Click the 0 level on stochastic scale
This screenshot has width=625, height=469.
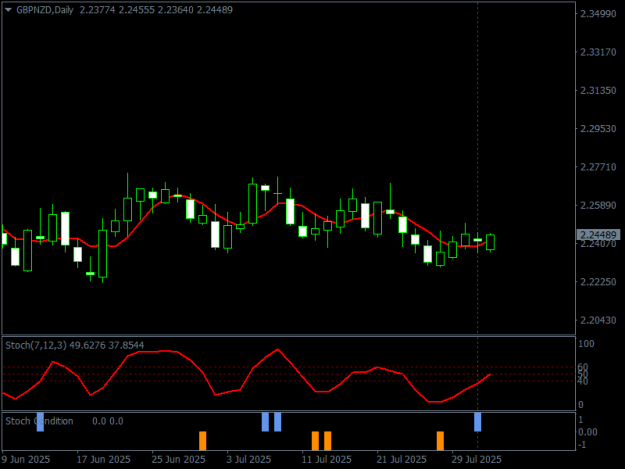pos(580,404)
